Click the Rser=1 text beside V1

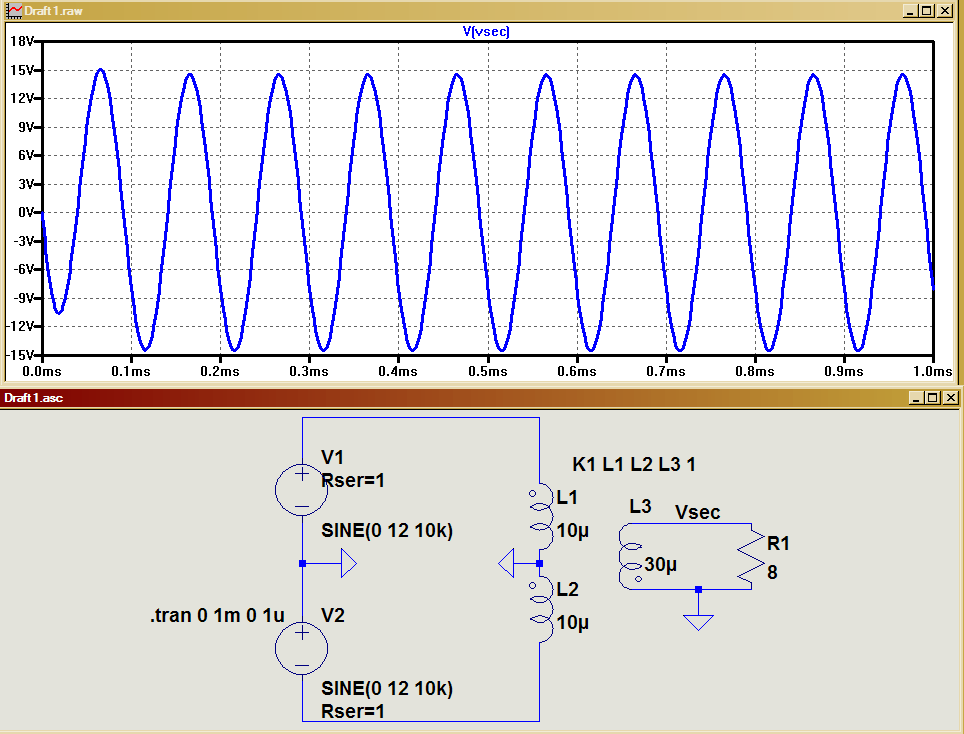coord(353,480)
